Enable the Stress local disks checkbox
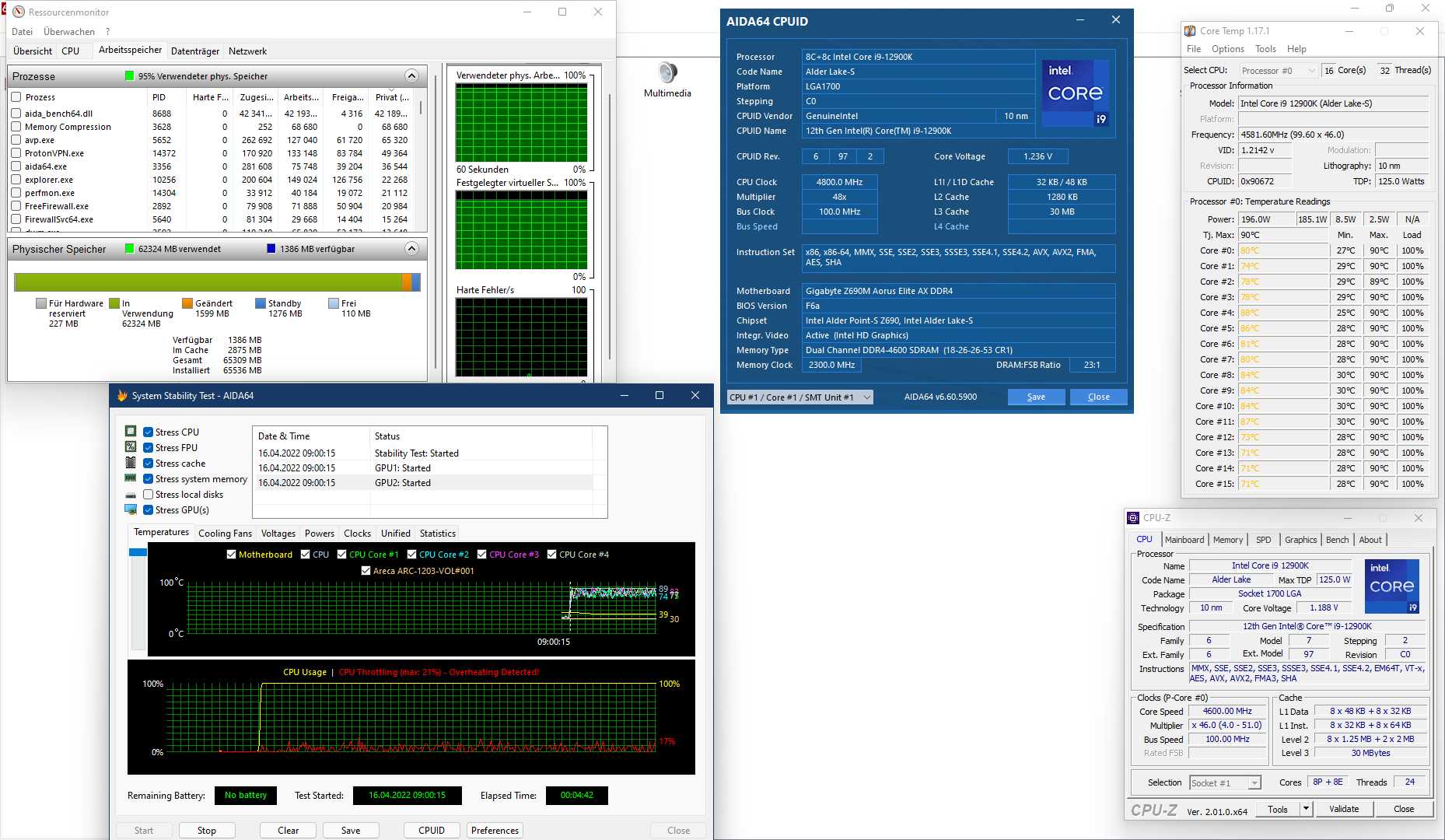This screenshot has height=840, width=1445. click(149, 495)
